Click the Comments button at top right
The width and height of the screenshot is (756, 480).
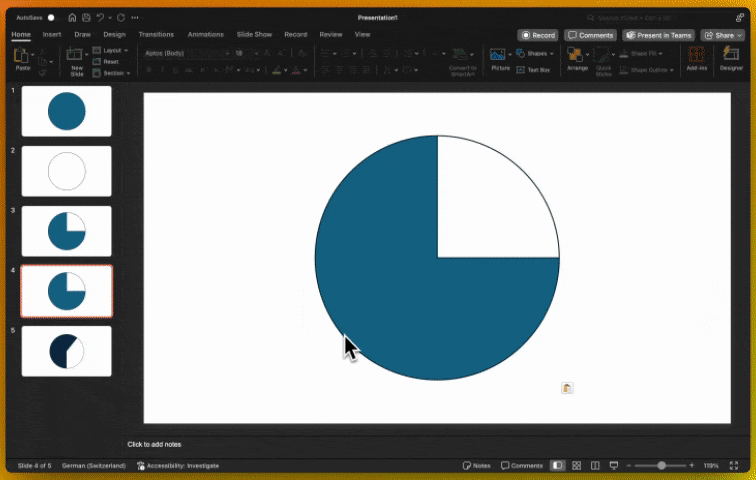coord(590,35)
